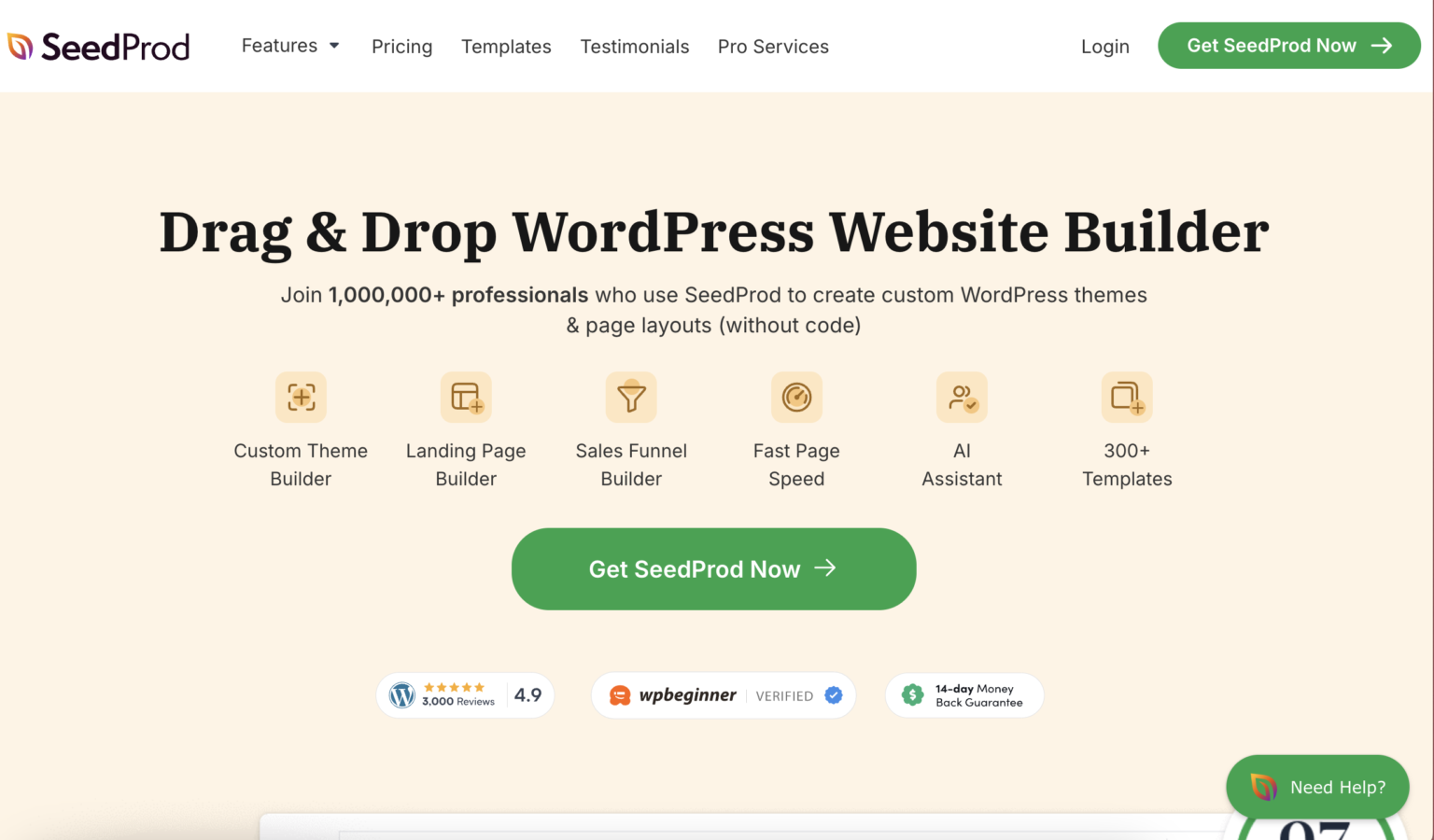Click the WordPress 3,000 Reviews badge
The width and height of the screenshot is (1434, 840).
point(465,695)
